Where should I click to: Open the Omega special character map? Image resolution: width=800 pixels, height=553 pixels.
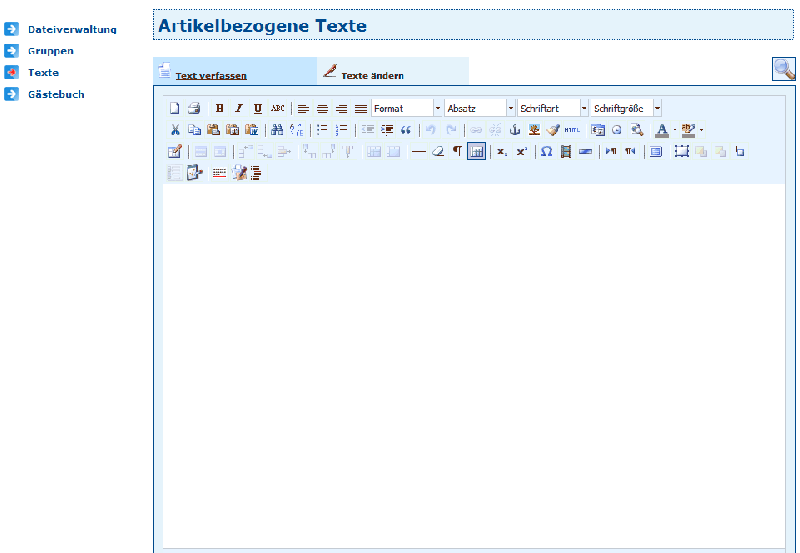(x=546, y=152)
